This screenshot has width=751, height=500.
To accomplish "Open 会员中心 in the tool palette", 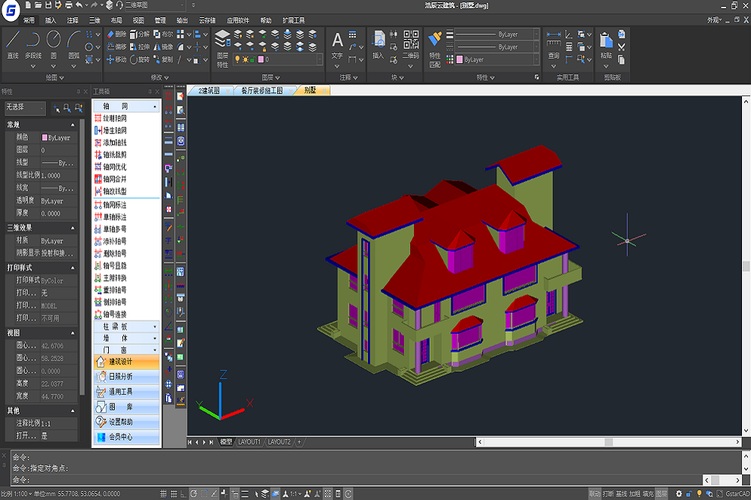I will 126,437.
